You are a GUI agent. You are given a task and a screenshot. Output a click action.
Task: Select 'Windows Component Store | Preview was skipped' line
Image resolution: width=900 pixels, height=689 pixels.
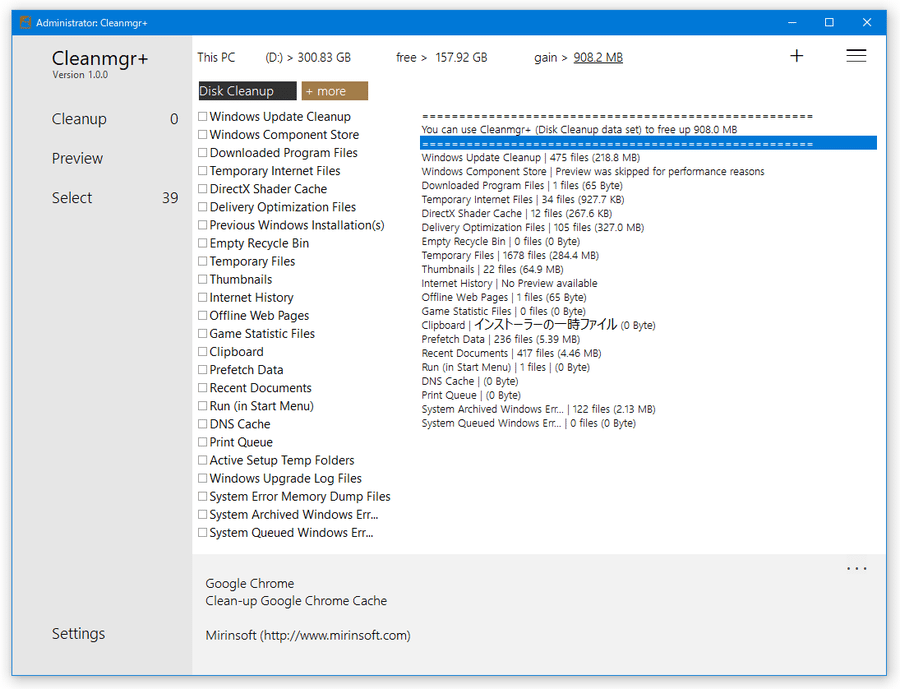click(x=593, y=172)
